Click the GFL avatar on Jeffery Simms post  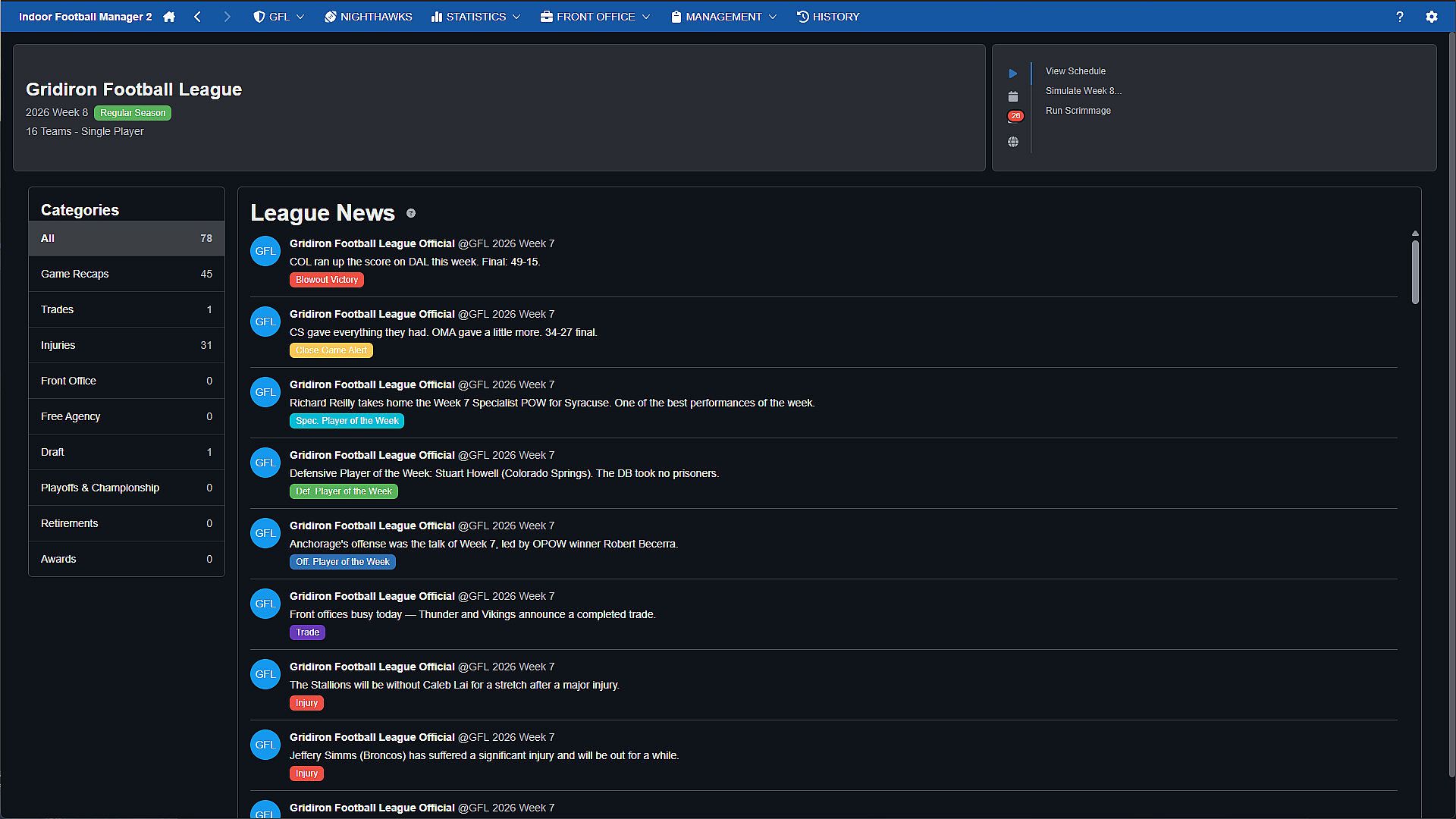click(x=265, y=745)
